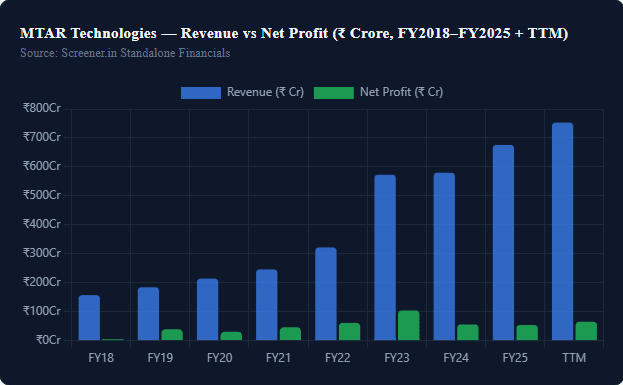Select the FY19 blue revenue bar
The height and width of the screenshot is (385, 623).
[x=149, y=313]
